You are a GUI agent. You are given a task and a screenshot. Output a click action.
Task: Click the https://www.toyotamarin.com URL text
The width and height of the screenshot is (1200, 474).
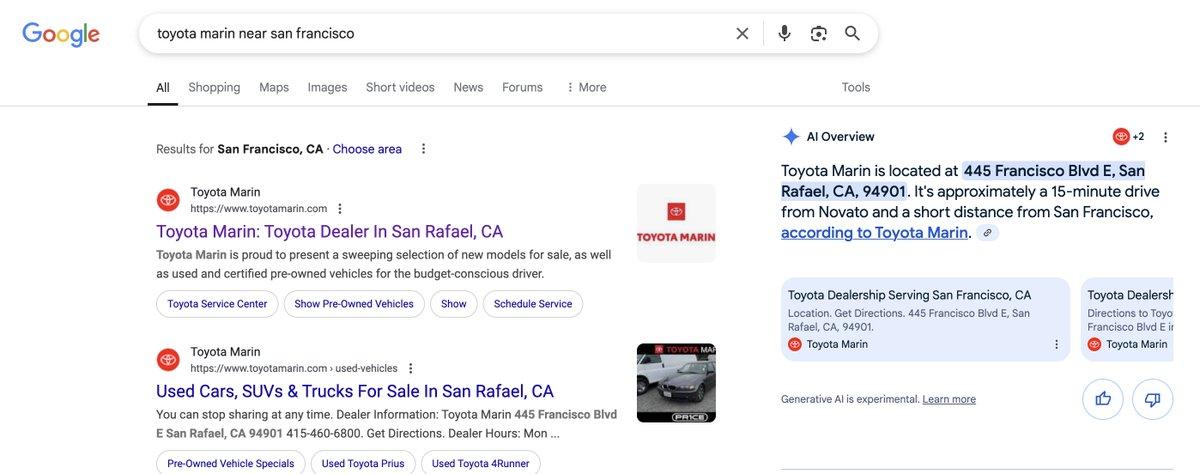click(x=259, y=209)
